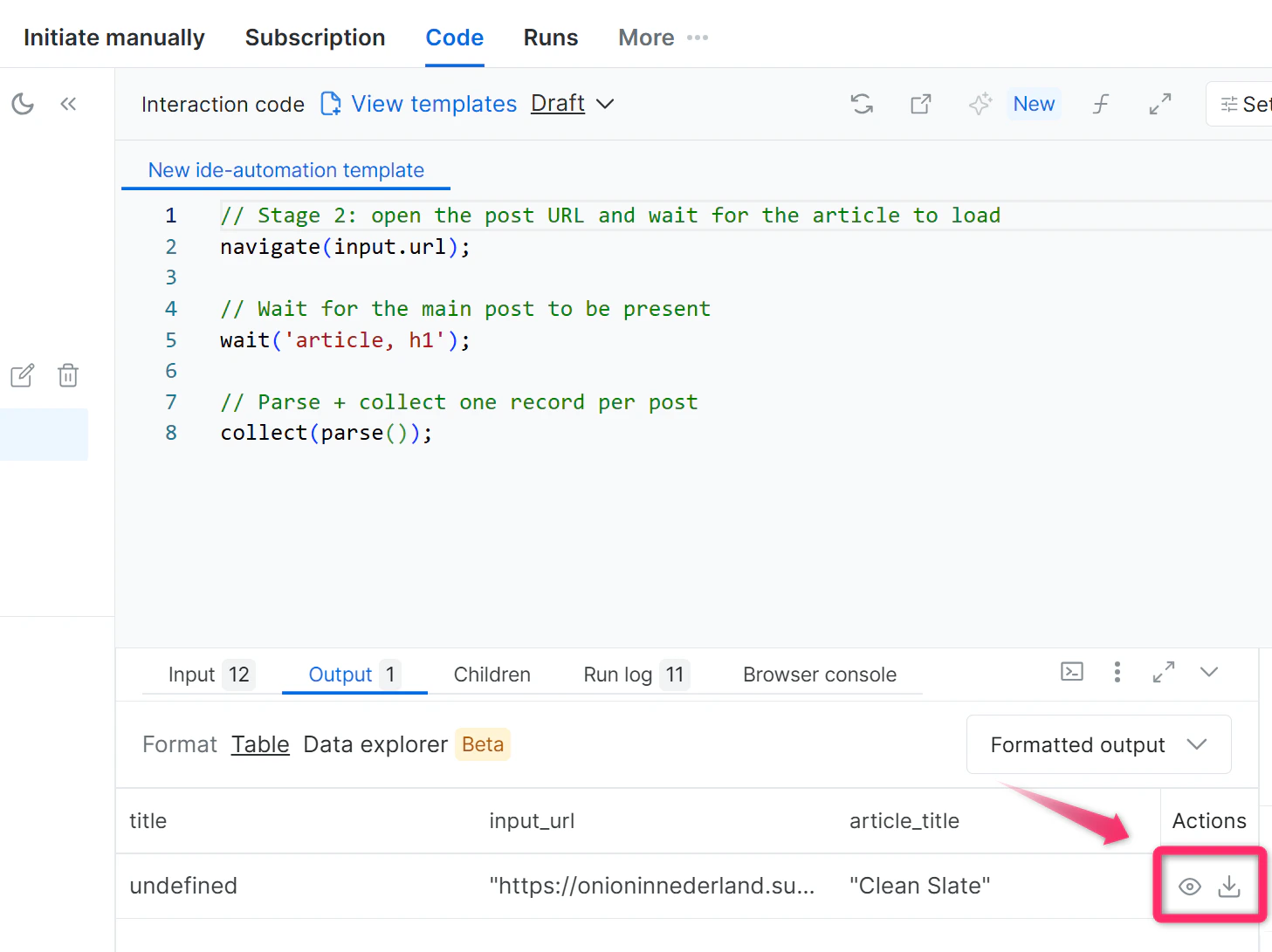Switch to Initiate manually tab
Screen dimensions: 1272x952
pos(114,38)
